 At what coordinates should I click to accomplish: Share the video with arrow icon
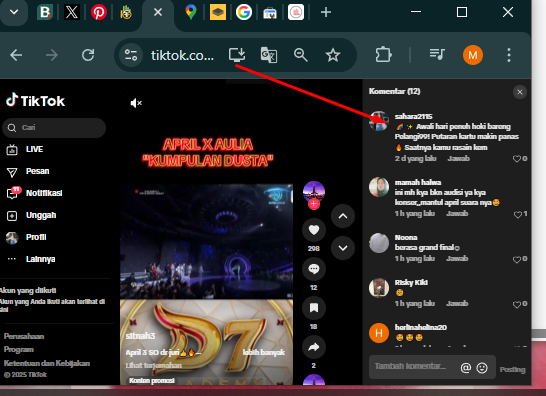click(x=314, y=347)
